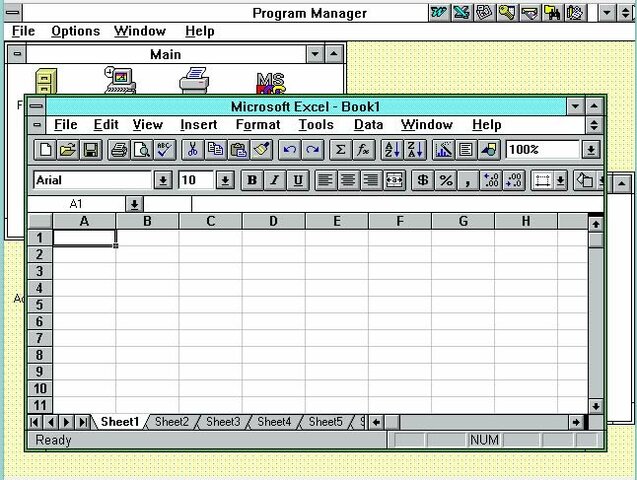Expand the Borders palette dropdown arrow
Image resolution: width=637 pixels, height=480 pixels.
pos(561,180)
